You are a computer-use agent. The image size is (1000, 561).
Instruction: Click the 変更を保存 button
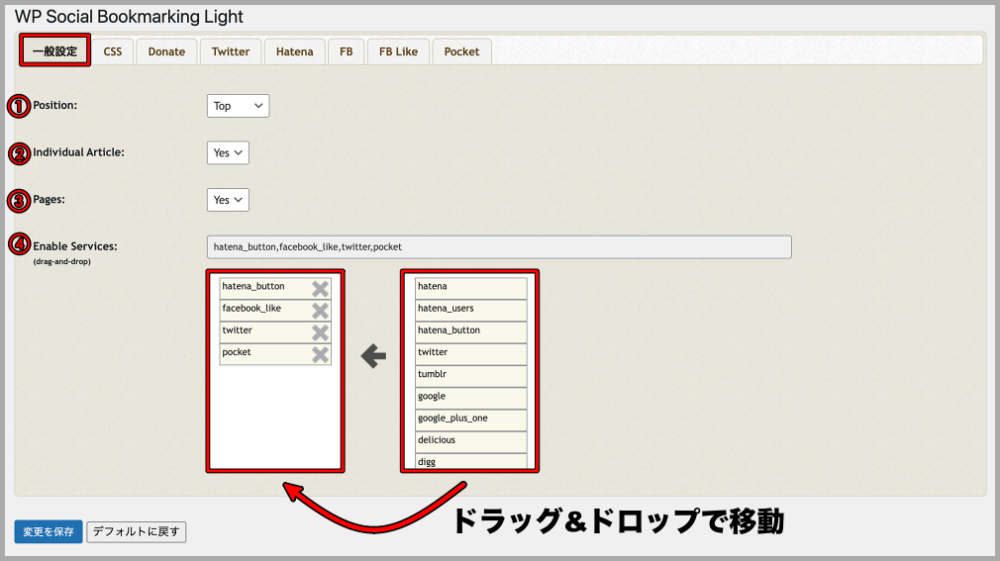[x=48, y=532]
